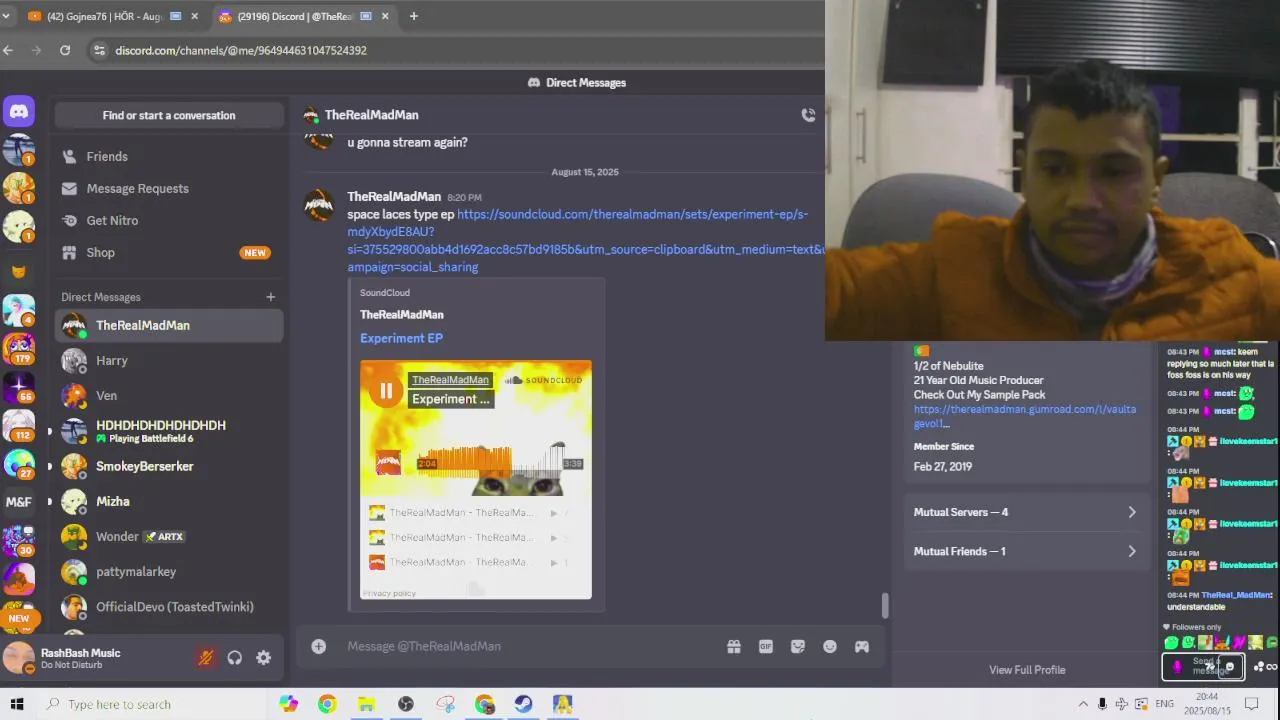Open DM with Ven
Viewport: 1280px width, 720px height.
pyautogui.click(x=168, y=396)
